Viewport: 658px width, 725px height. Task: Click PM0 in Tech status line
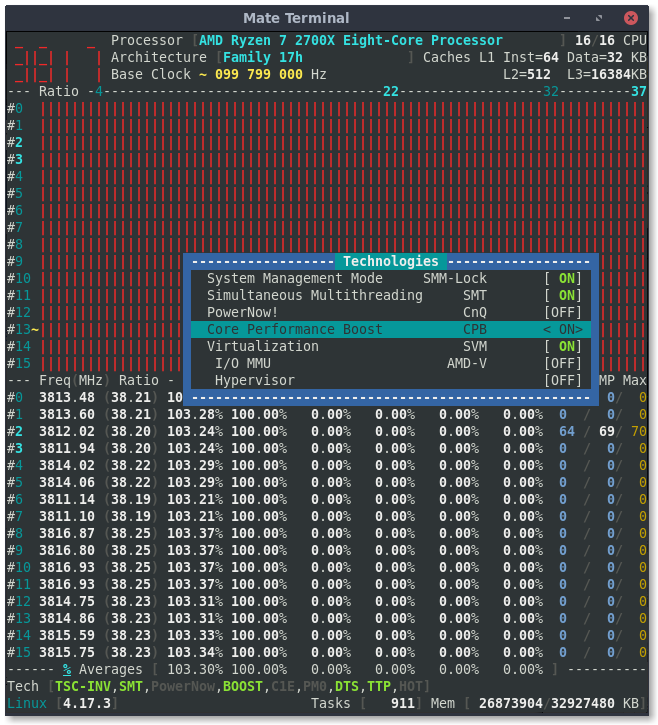[x=315, y=687]
